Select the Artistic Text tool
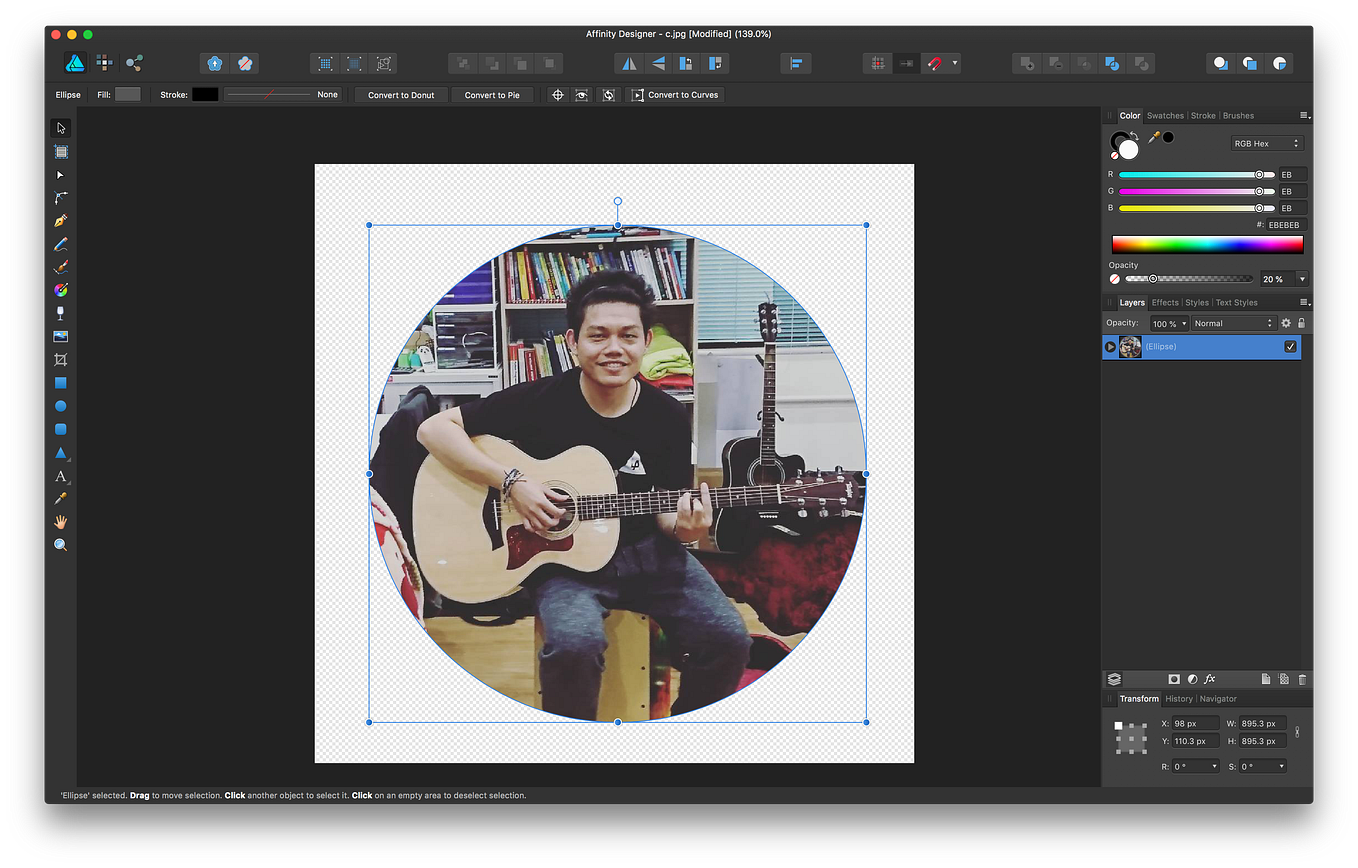 click(x=60, y=476)
